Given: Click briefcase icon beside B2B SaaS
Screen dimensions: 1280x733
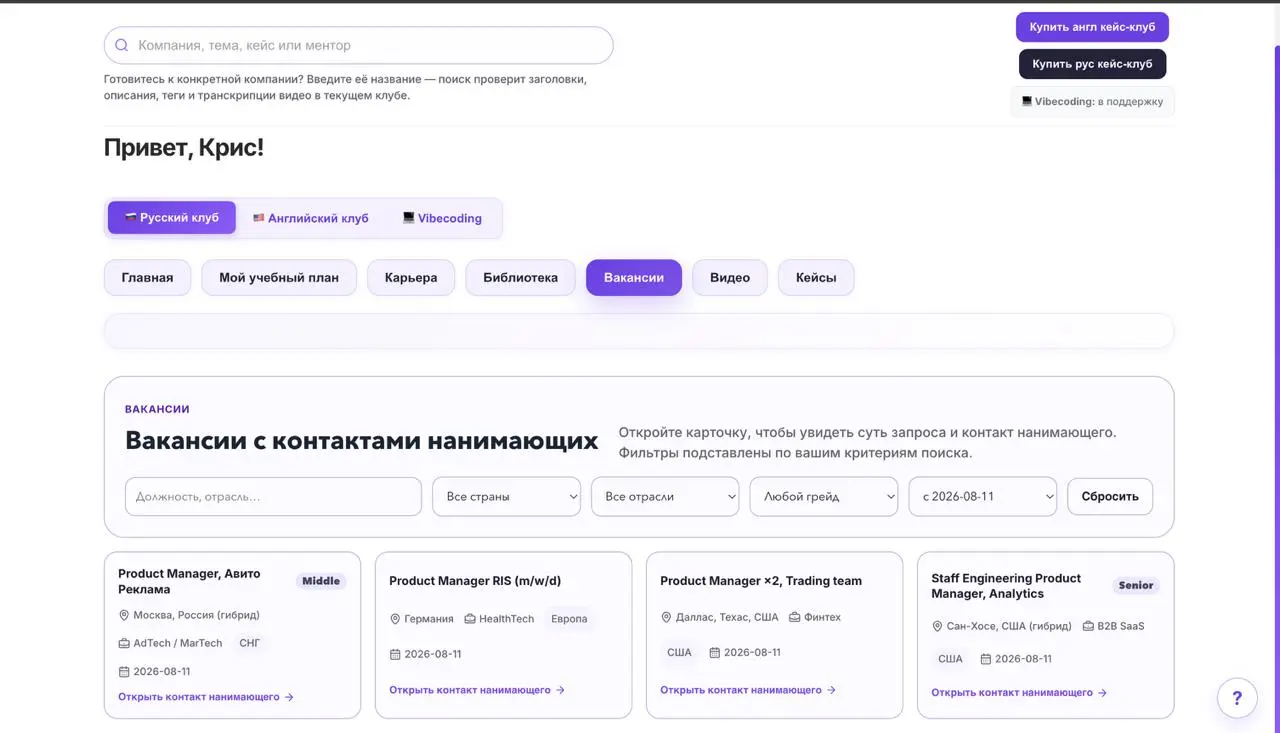Looking at the screenshot, I should point(1088,626).
